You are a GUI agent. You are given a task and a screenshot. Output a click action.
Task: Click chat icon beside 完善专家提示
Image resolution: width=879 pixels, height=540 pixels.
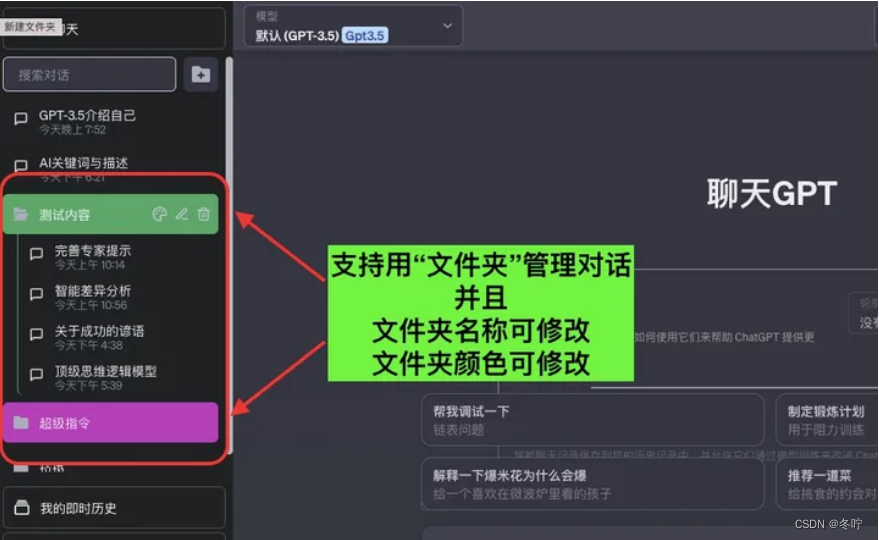click(36, 253)
